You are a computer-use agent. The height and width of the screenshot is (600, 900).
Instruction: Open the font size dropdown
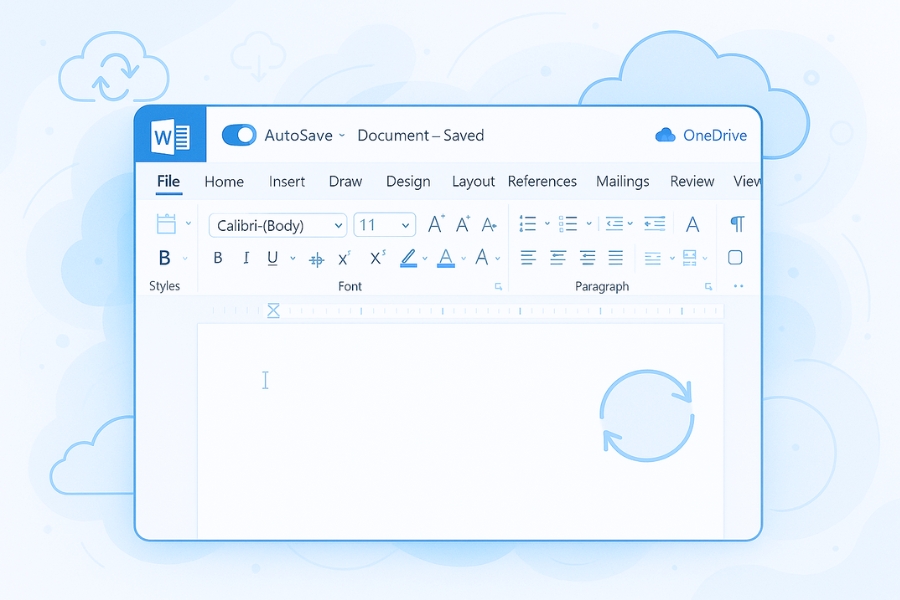384,225
